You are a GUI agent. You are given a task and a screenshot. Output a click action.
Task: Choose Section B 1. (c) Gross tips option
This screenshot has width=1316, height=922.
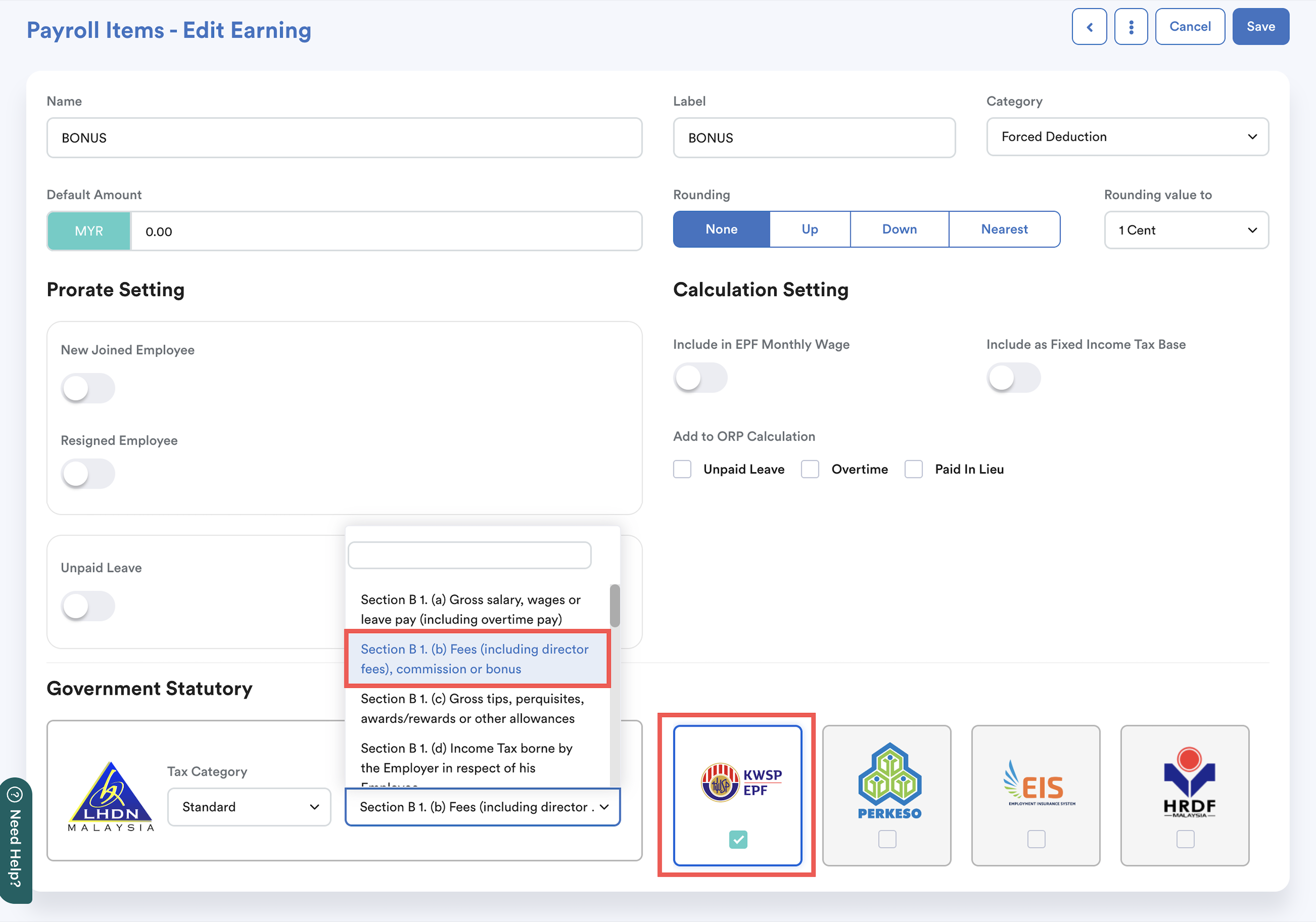[472, 708]
